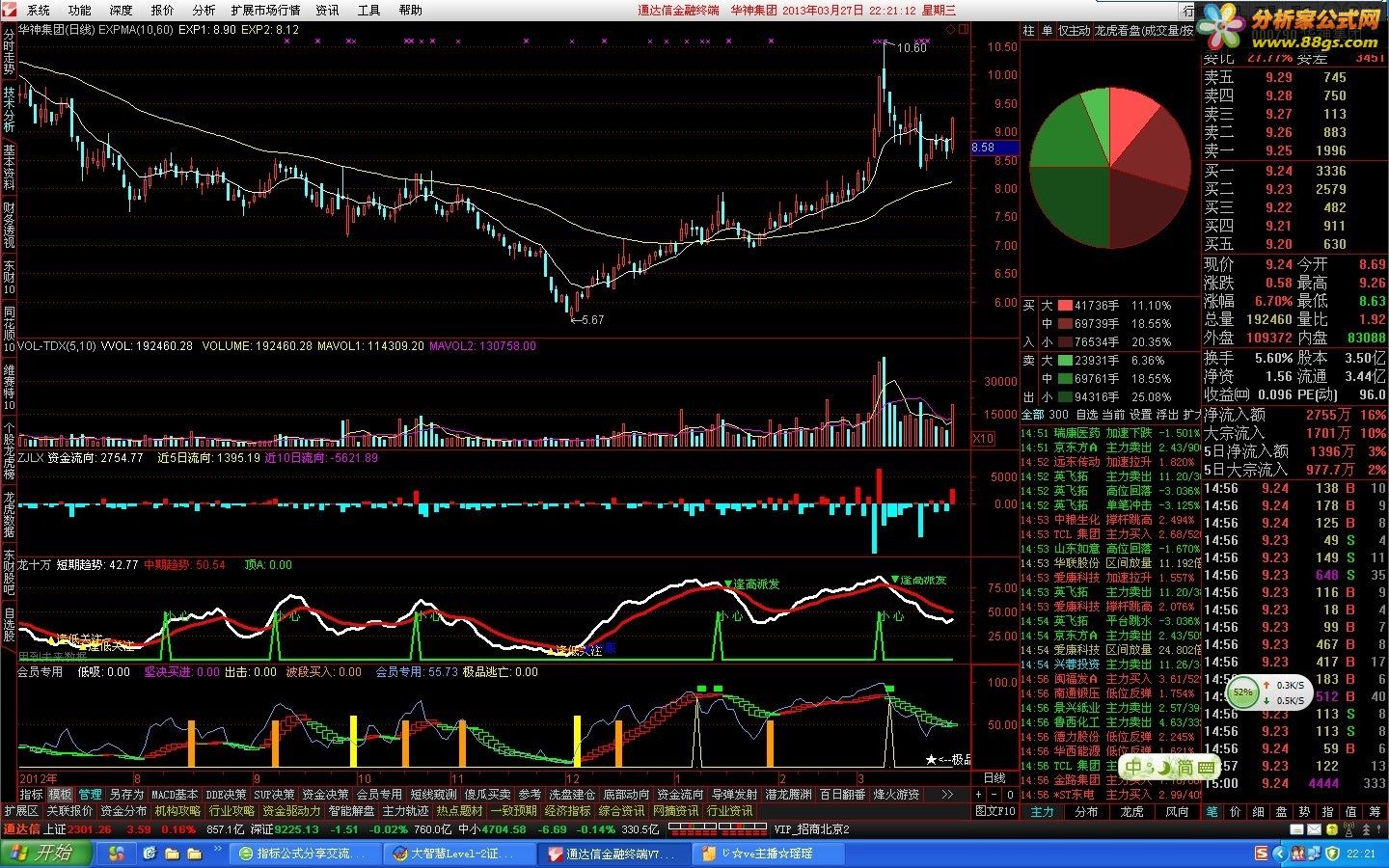Click 设置 in alert filter row
The image size is (1389, 868).
(1140, 415)
